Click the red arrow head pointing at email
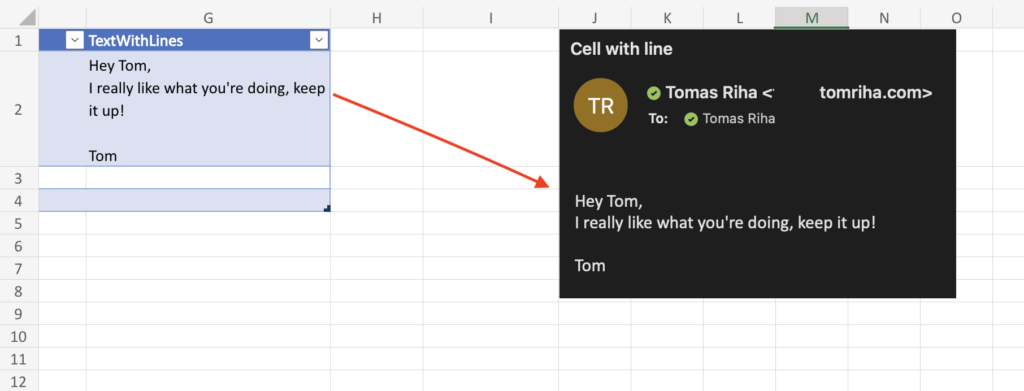 543,182
